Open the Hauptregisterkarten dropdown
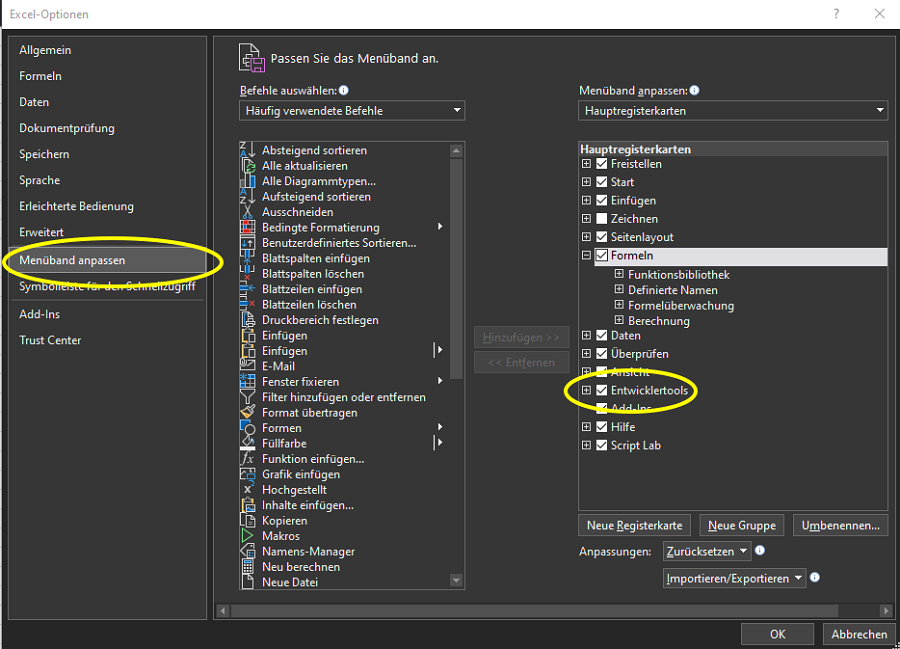Image resolution: width=900 pixels, height=649 pixels. (733, 111)
